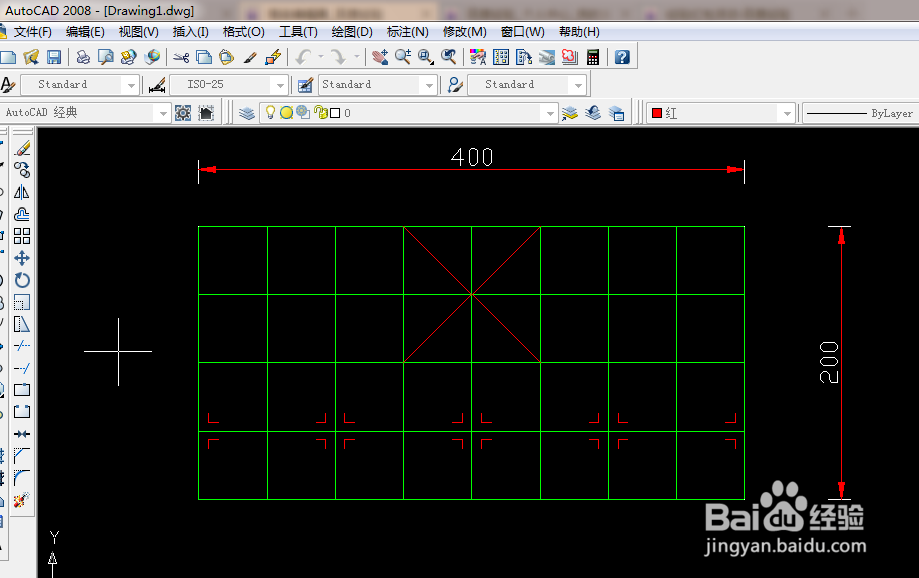Click the Redo arrow

[338, 57]
